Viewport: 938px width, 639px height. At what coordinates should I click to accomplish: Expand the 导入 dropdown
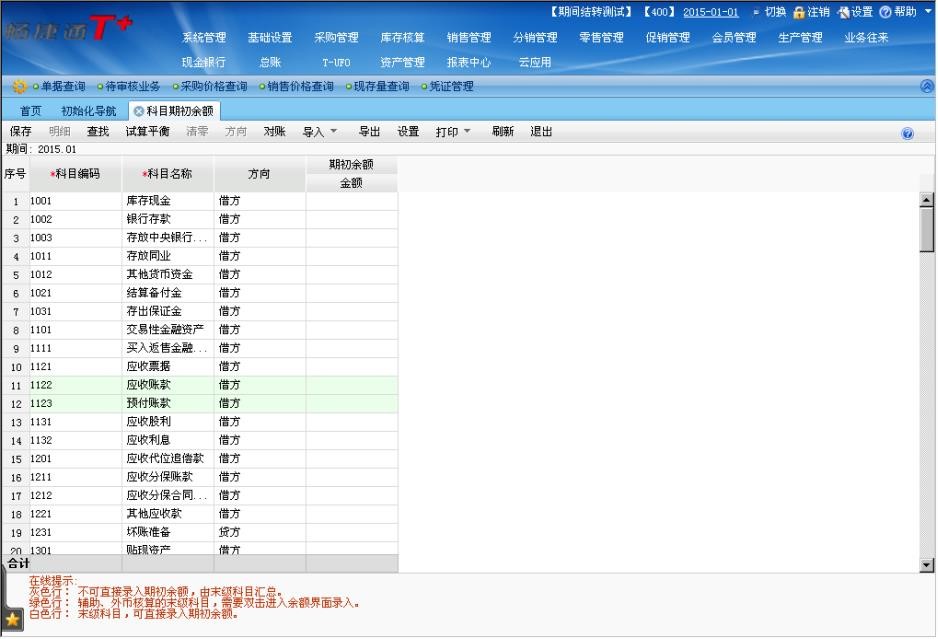[x=320, y=132]
